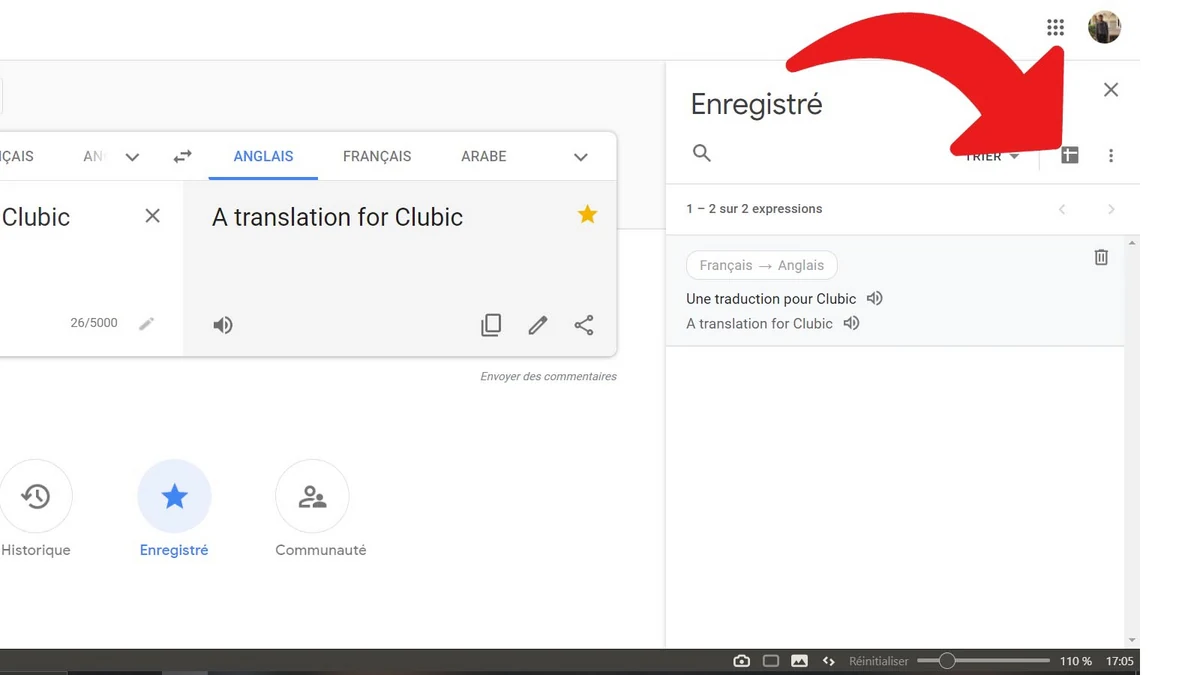
Task: Click the 17:05 clock
Action: pos(1120,661)
